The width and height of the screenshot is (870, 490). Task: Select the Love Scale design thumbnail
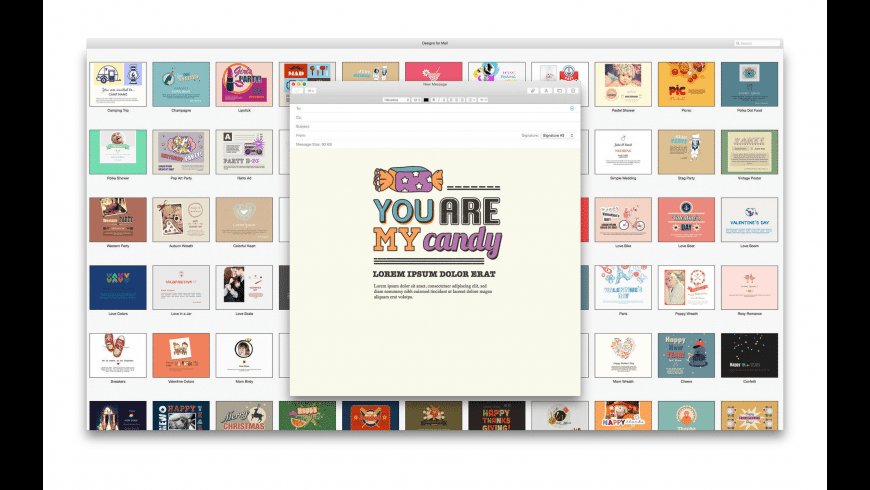point(244,287)
